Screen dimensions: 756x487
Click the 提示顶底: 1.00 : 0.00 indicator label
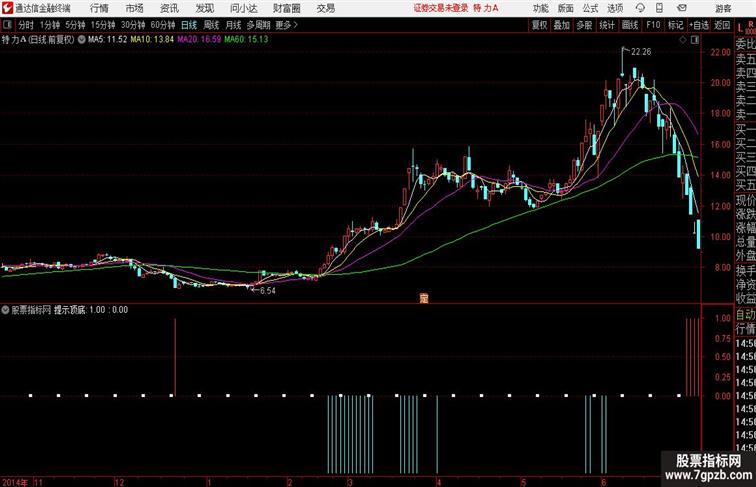pyautogui.click(x=91, y=310)
